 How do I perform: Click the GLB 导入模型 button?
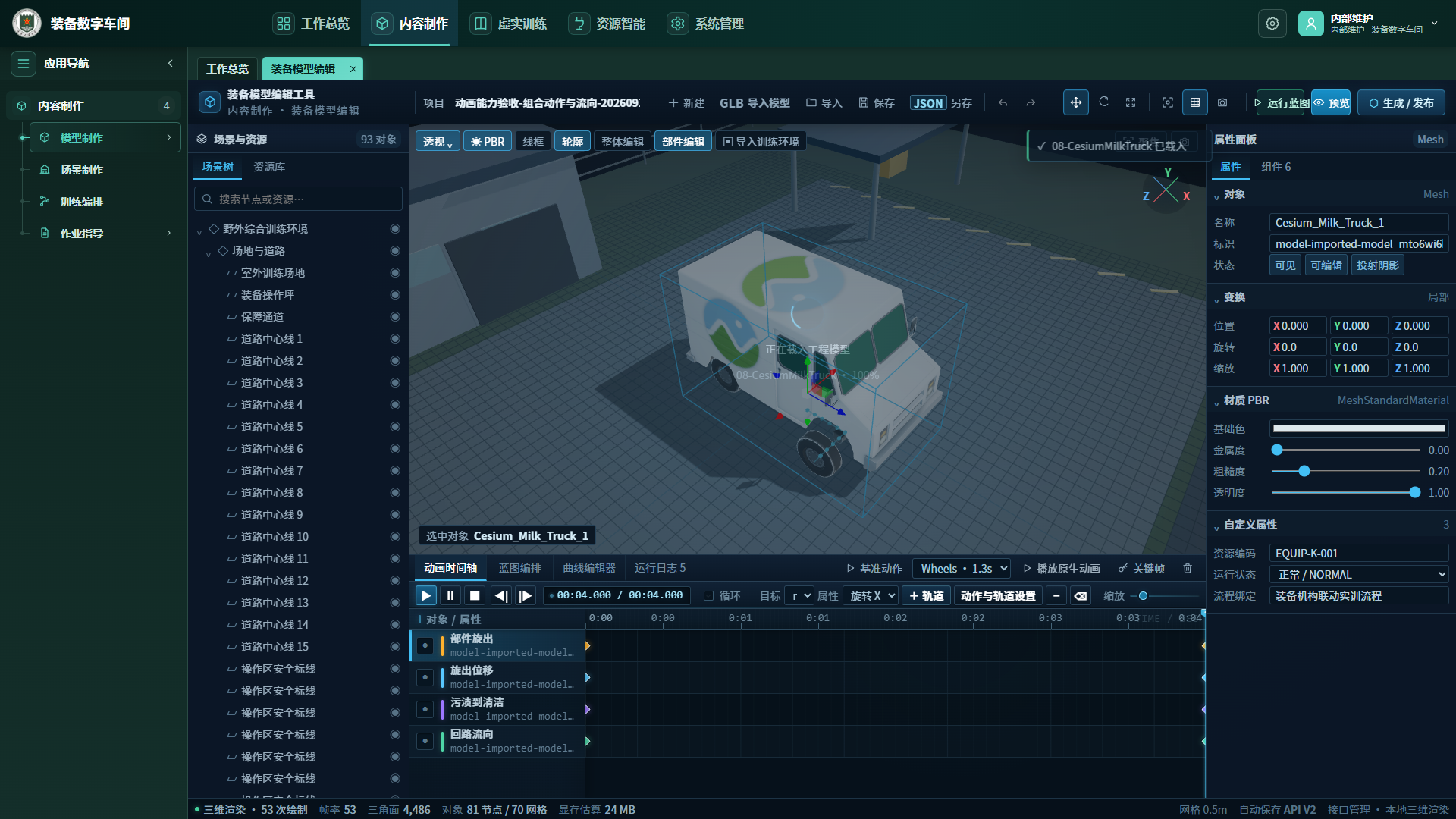755,103
